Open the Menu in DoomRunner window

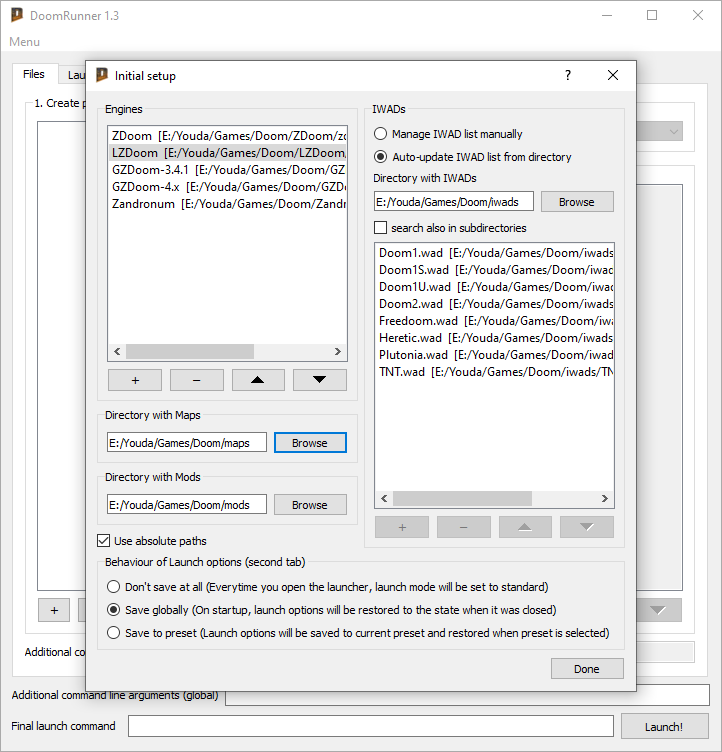tap(24, 42)
